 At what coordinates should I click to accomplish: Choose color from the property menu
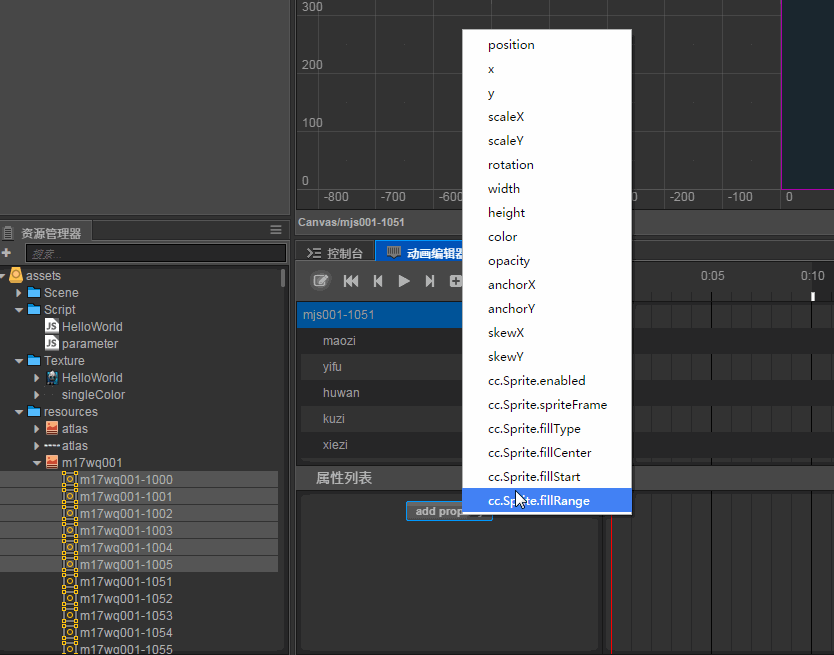tap(547, 237)
